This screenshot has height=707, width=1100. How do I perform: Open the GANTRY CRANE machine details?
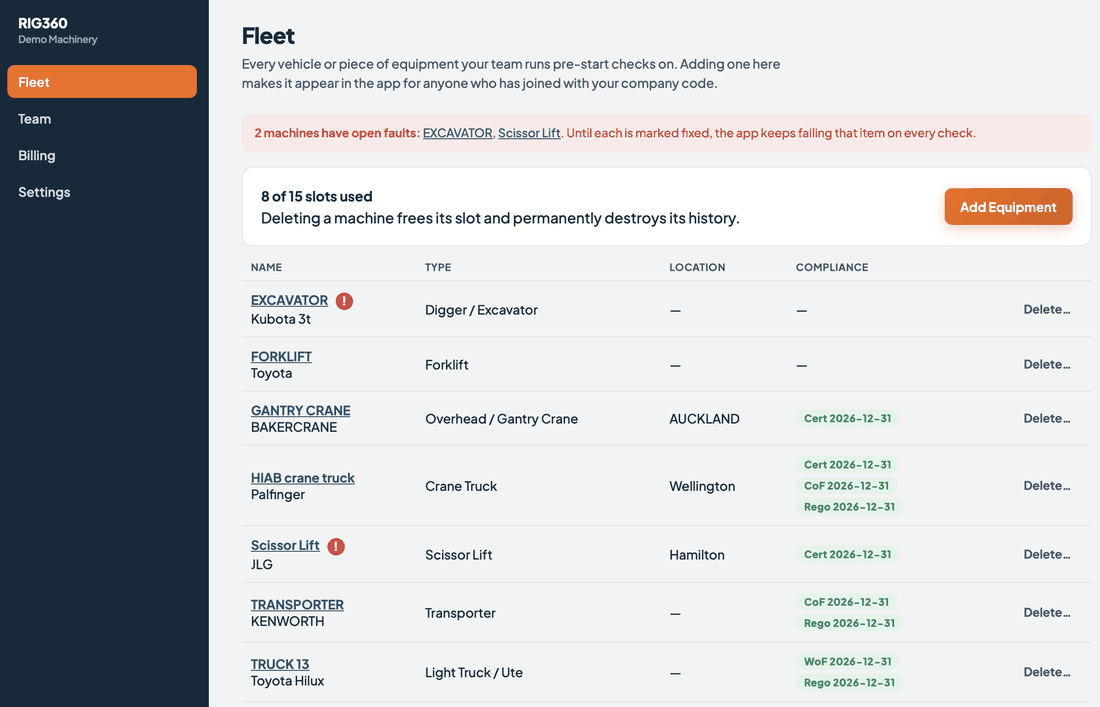300,410
